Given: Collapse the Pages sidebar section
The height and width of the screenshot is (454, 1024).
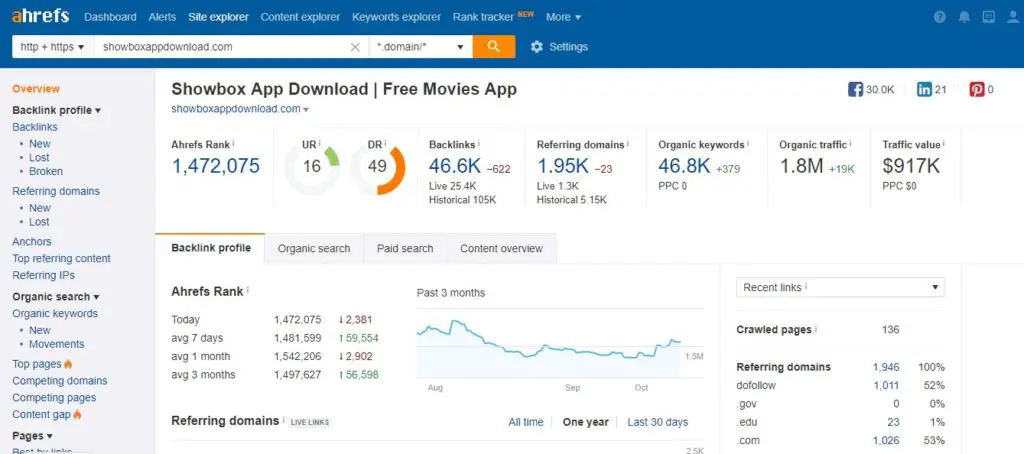Looking at the screenshot, I should pos(33,436).
